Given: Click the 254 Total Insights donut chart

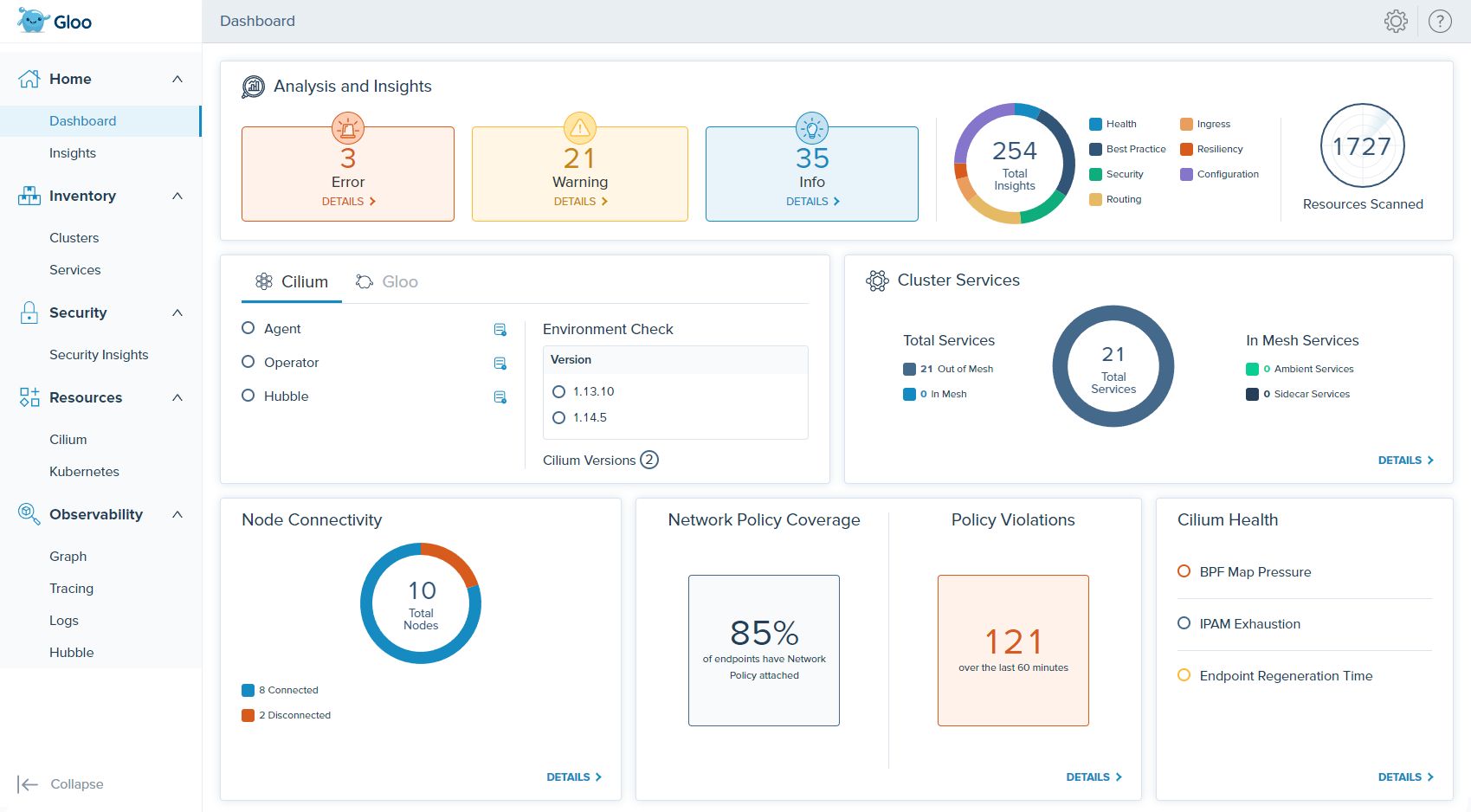Looking at the screenshot, I should point(1015,164).
